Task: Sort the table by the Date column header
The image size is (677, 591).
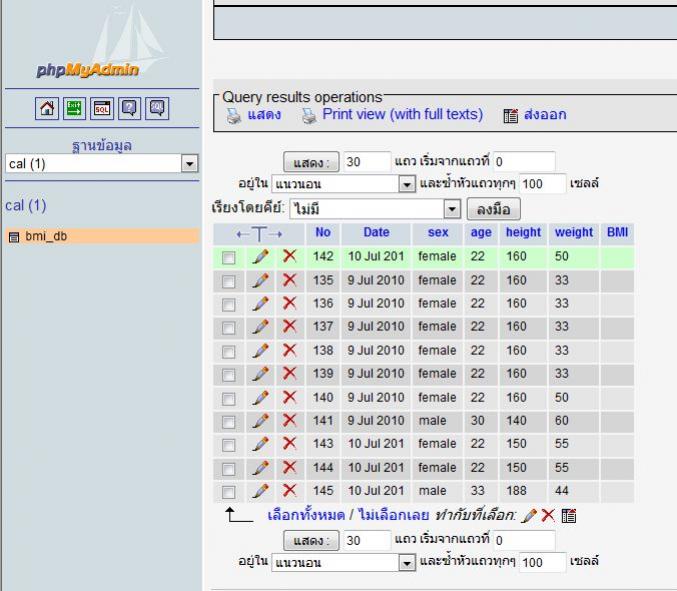Action: click(x=376, y=232)
